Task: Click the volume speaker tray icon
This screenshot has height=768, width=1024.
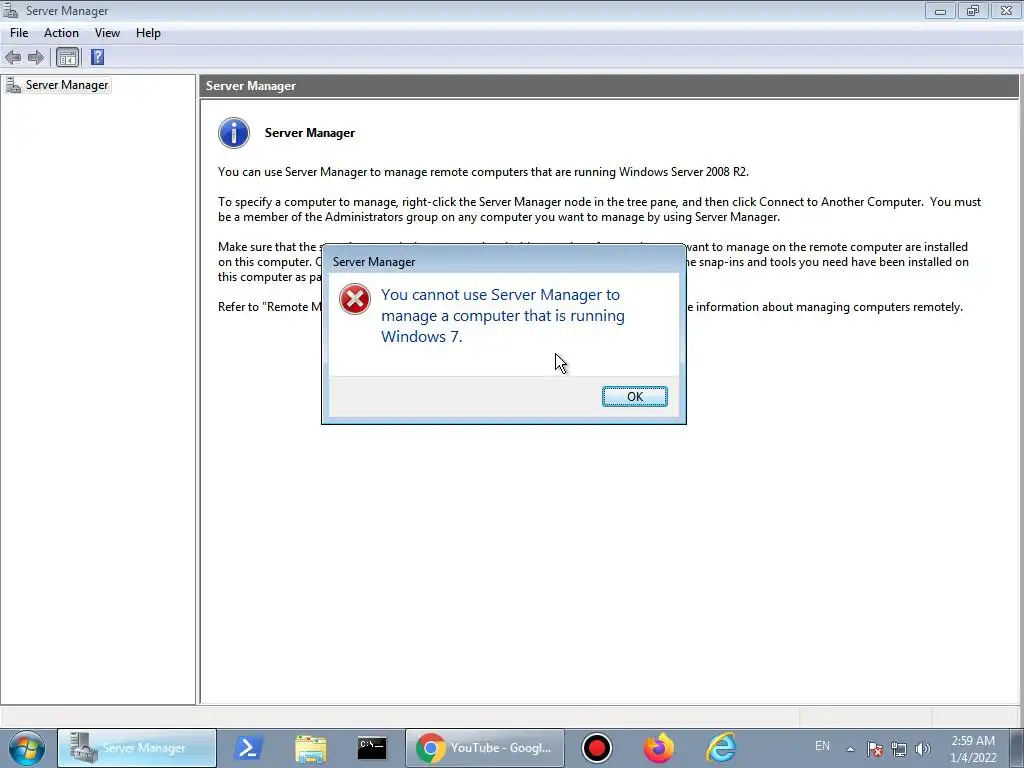Action: coord(923,749)
